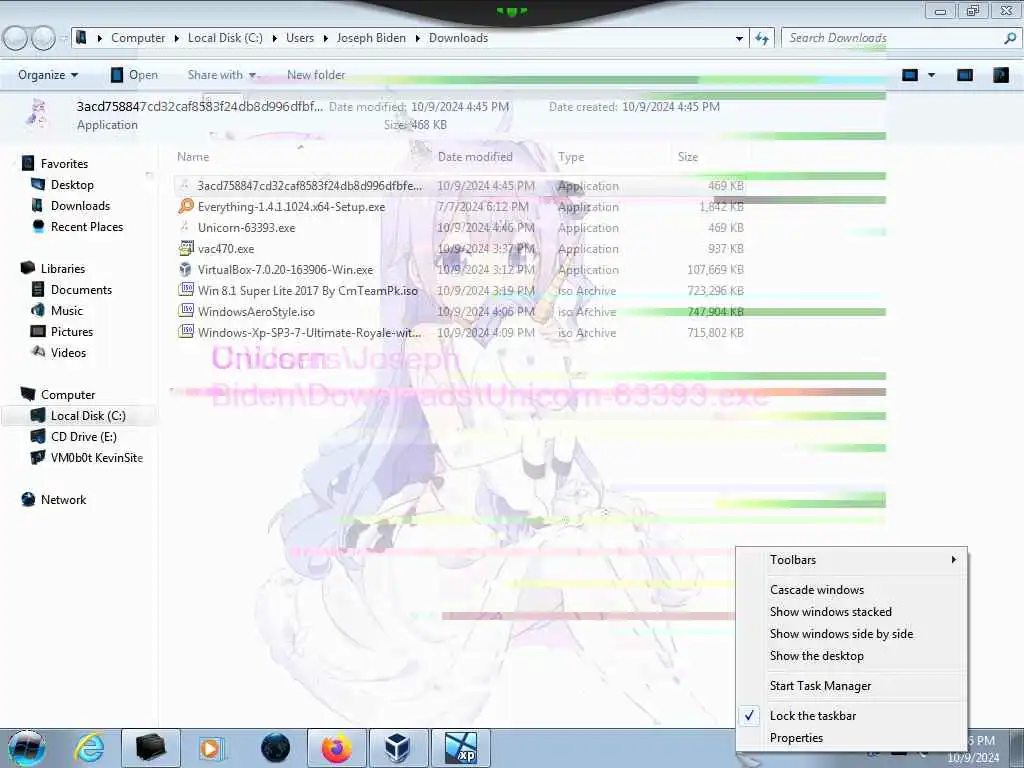1024x768 pixels.
Task: Click the search magnifier icon
Action: coord(1010,38)
